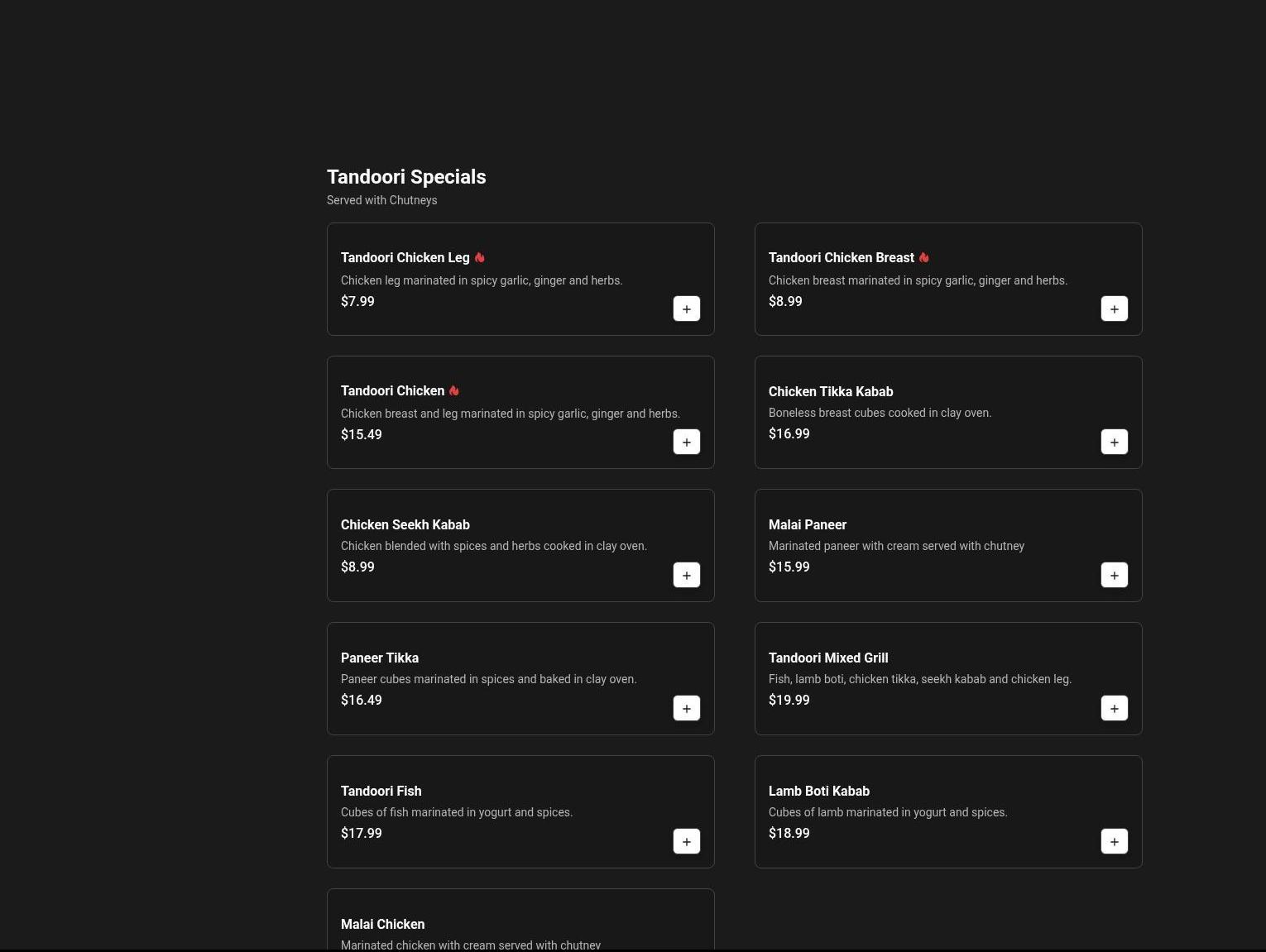Click plus button for Tandoori Fish

686,841
